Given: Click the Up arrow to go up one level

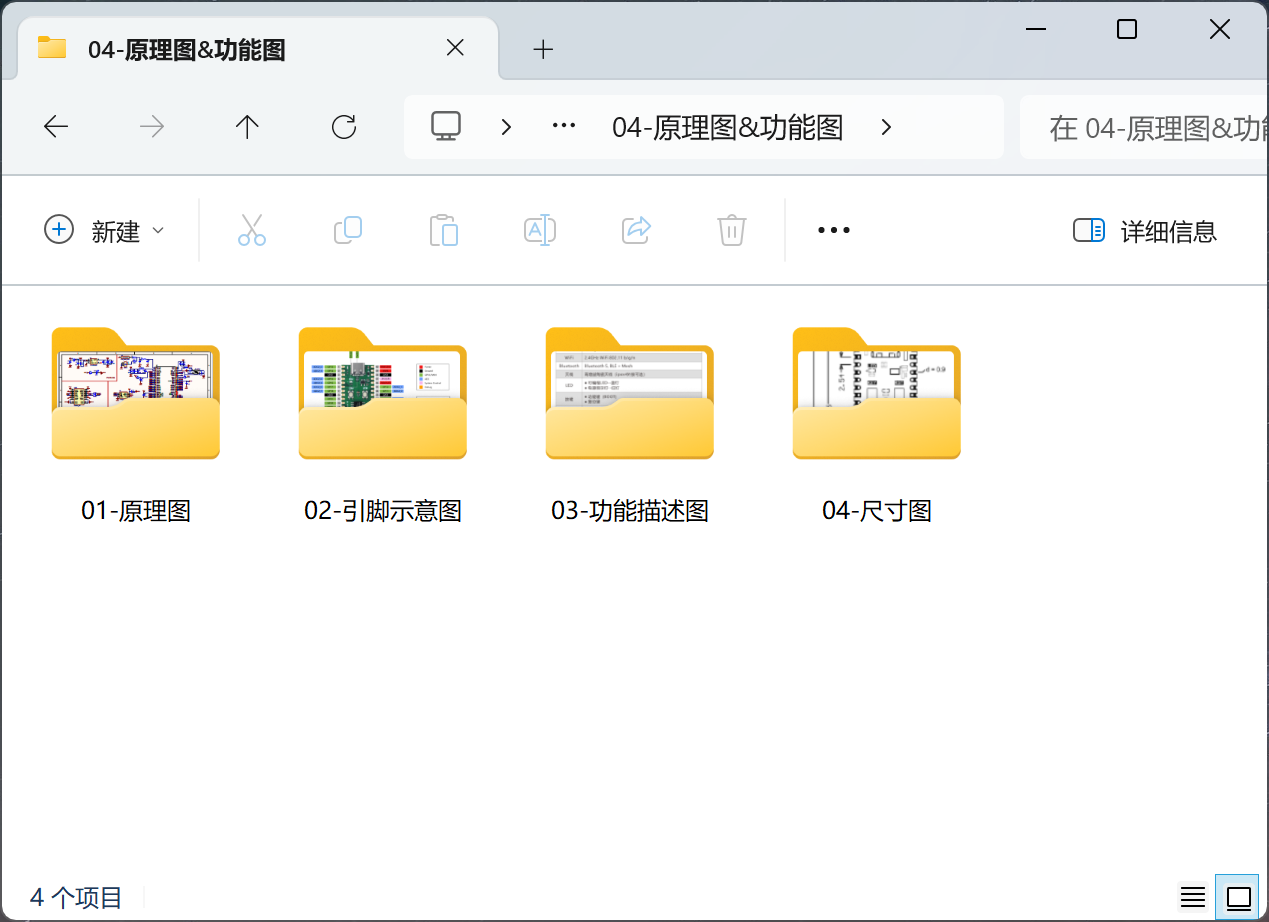Looking at the screenshot, I should (x=247, y=126).
